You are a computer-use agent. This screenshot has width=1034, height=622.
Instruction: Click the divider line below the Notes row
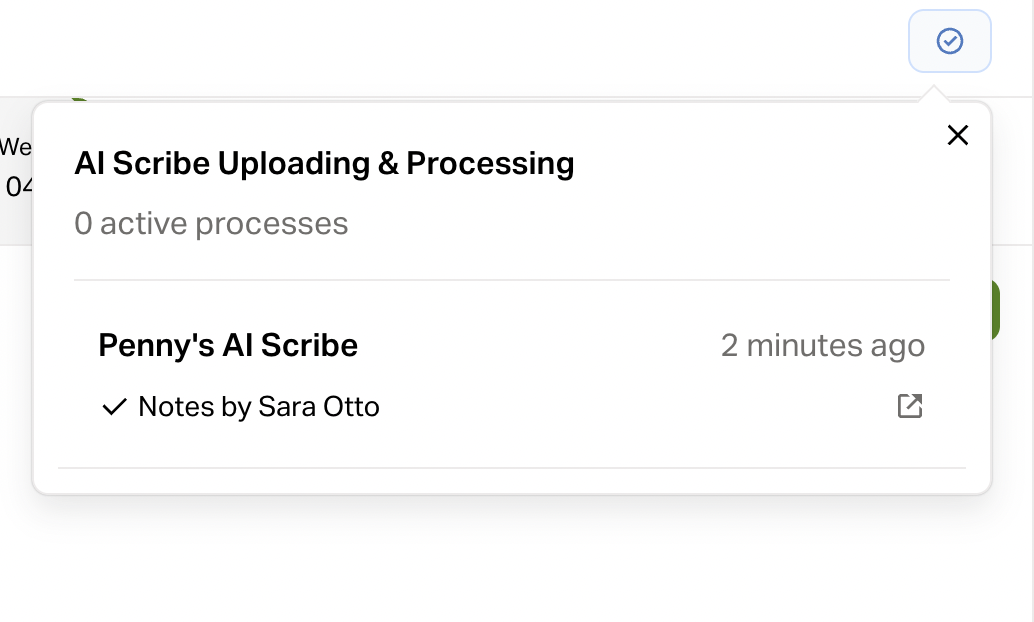tap(511, 467)
